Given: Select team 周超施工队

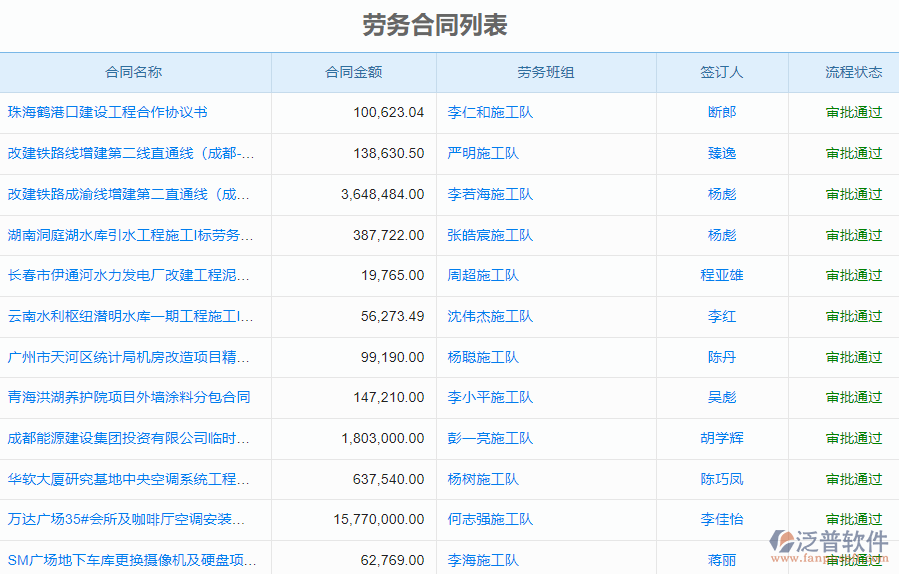Looking at the screenshot, I should [483, 275].
